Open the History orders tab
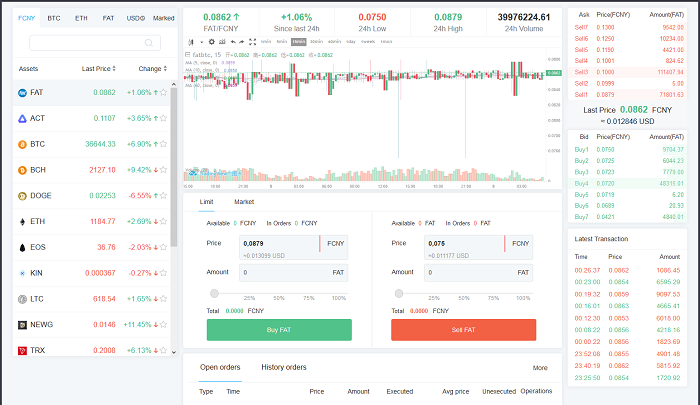The width and height of the screenshot is (700, 405). [283, 367]
